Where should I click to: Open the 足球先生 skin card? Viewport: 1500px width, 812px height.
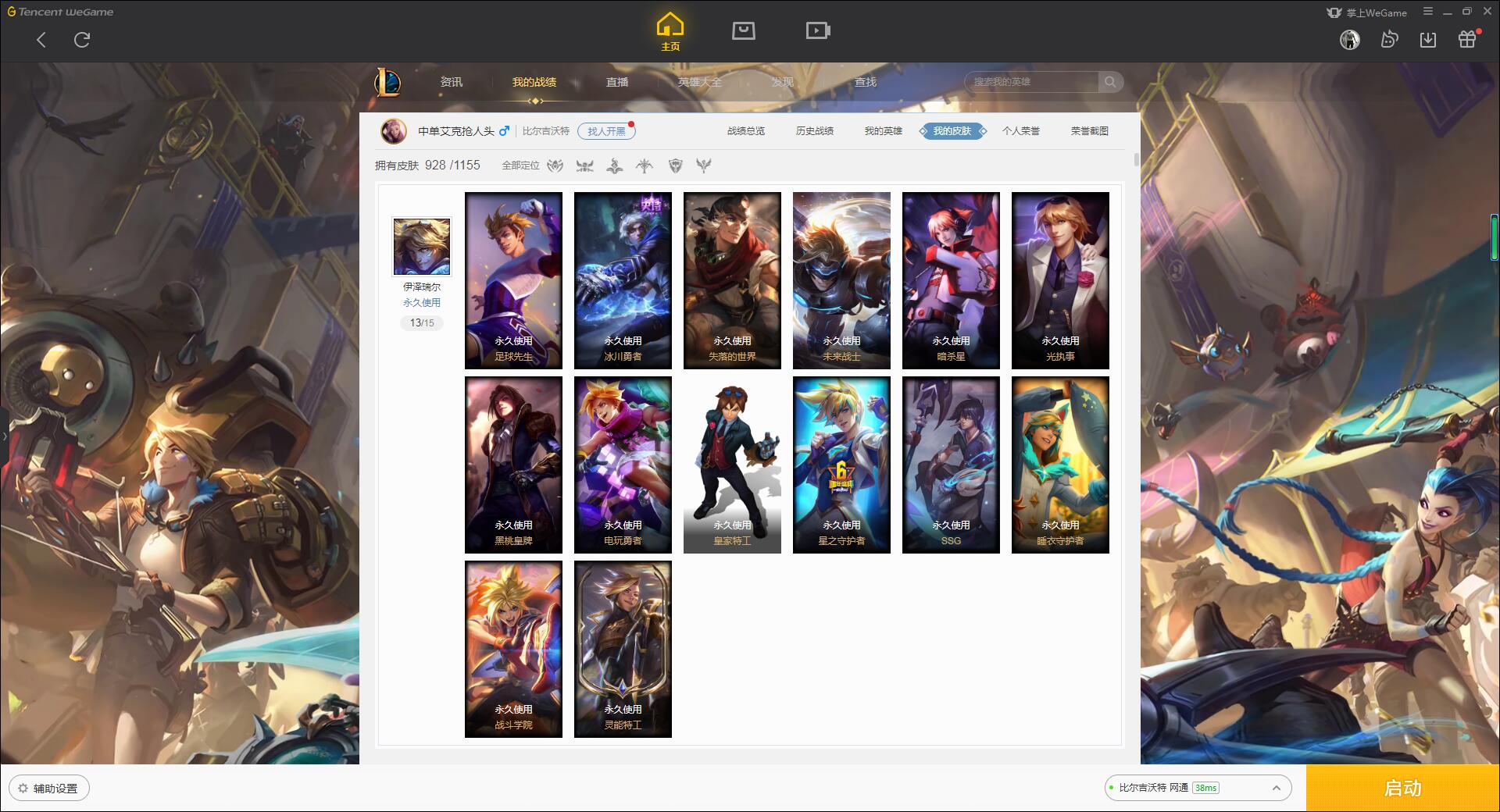pyautogui.click(x=513, y=280)
